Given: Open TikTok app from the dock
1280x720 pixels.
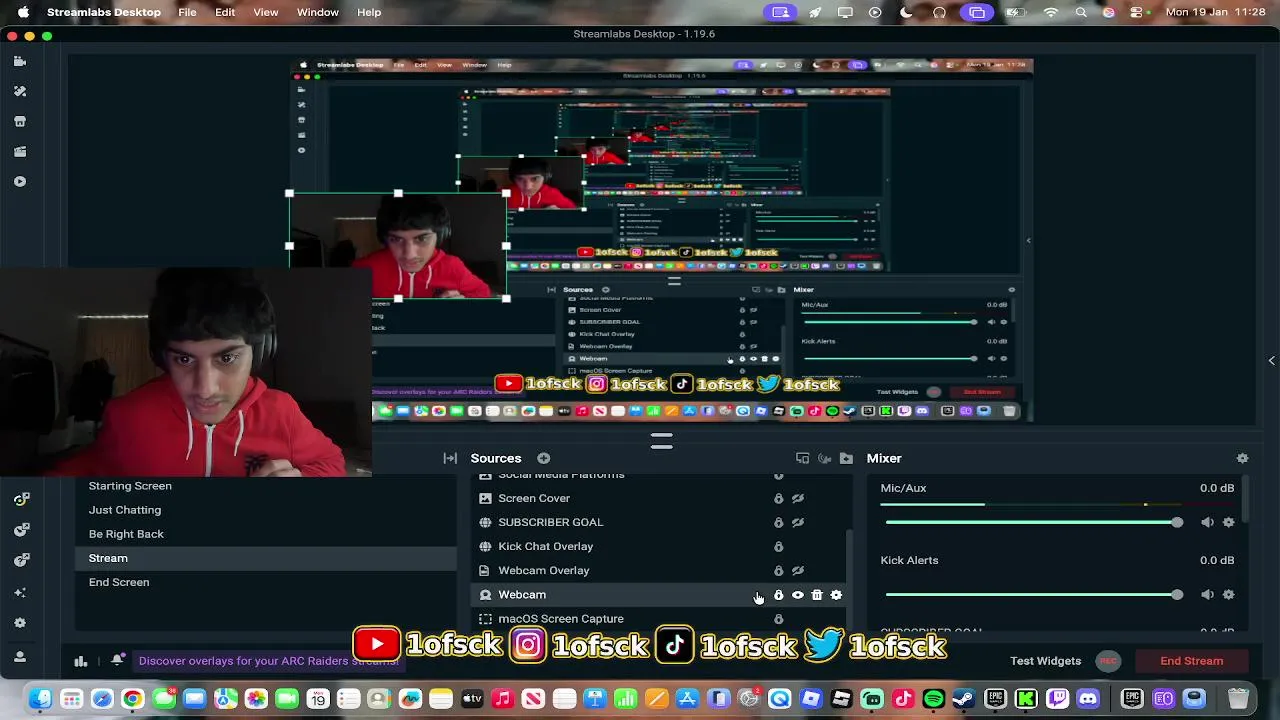Looking at the screenshot, I should [x=902, y=699].
